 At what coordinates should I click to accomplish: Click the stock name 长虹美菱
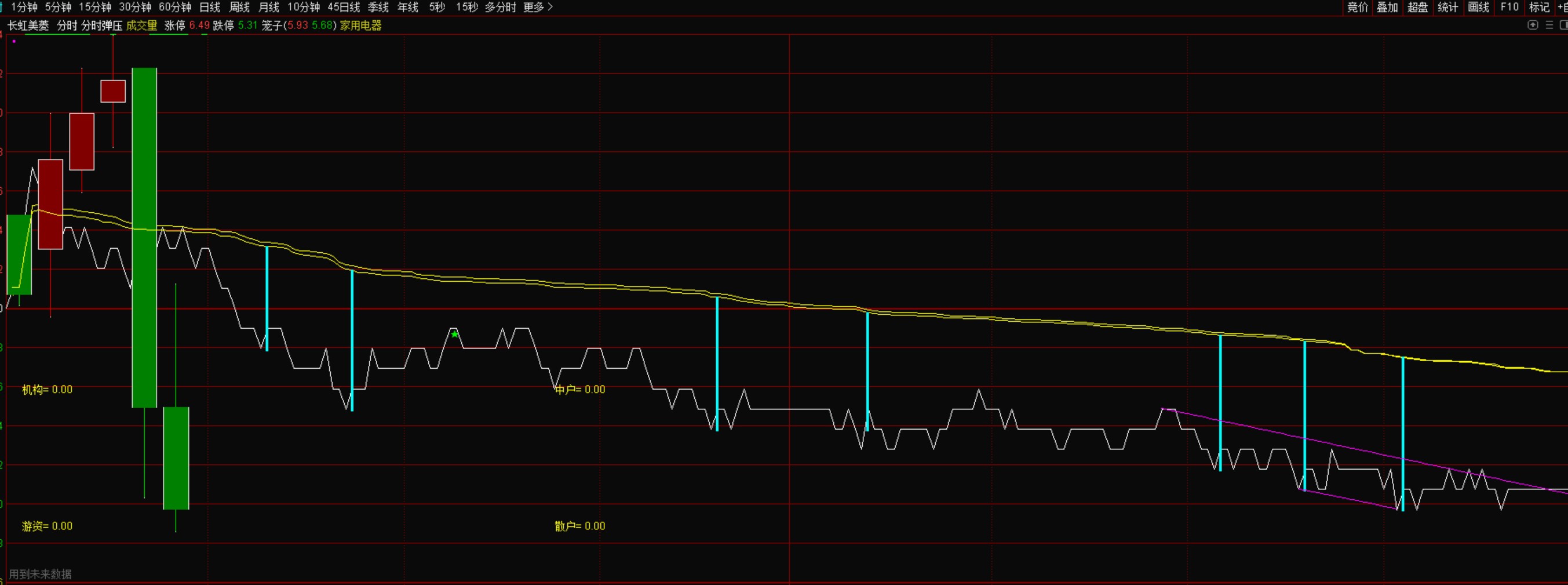coord(28,26)
